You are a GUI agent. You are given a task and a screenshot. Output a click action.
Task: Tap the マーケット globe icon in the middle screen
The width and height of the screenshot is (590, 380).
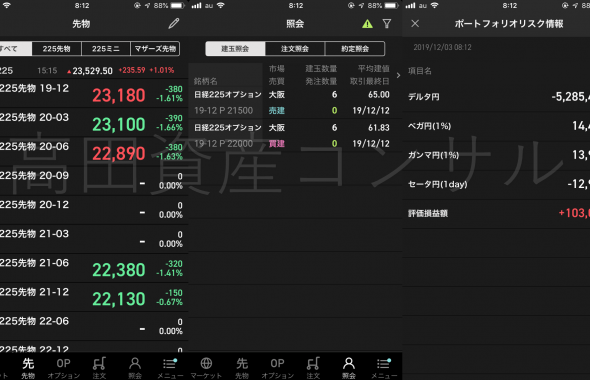point(206,368)
